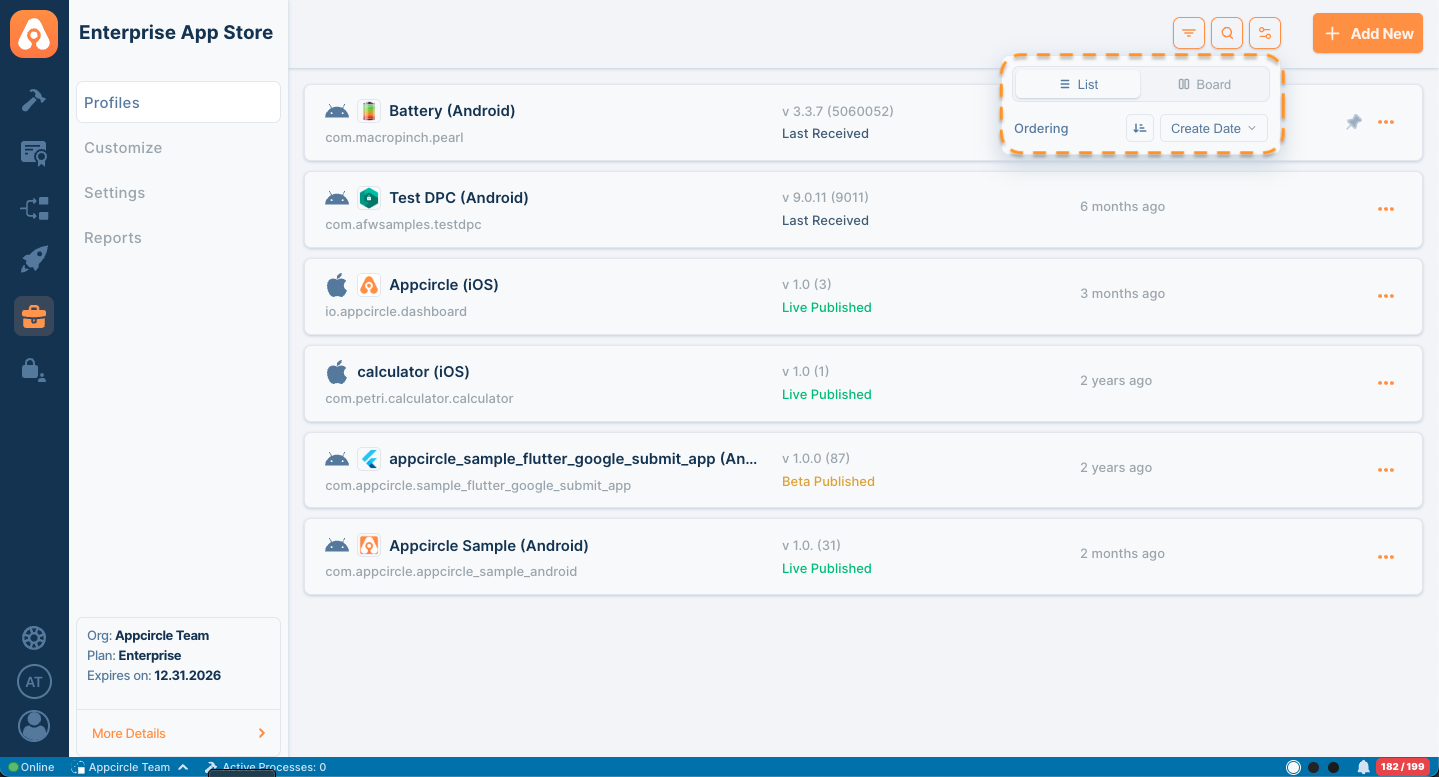Select the Enterprise App Store briefcase icon

[34, 316]
